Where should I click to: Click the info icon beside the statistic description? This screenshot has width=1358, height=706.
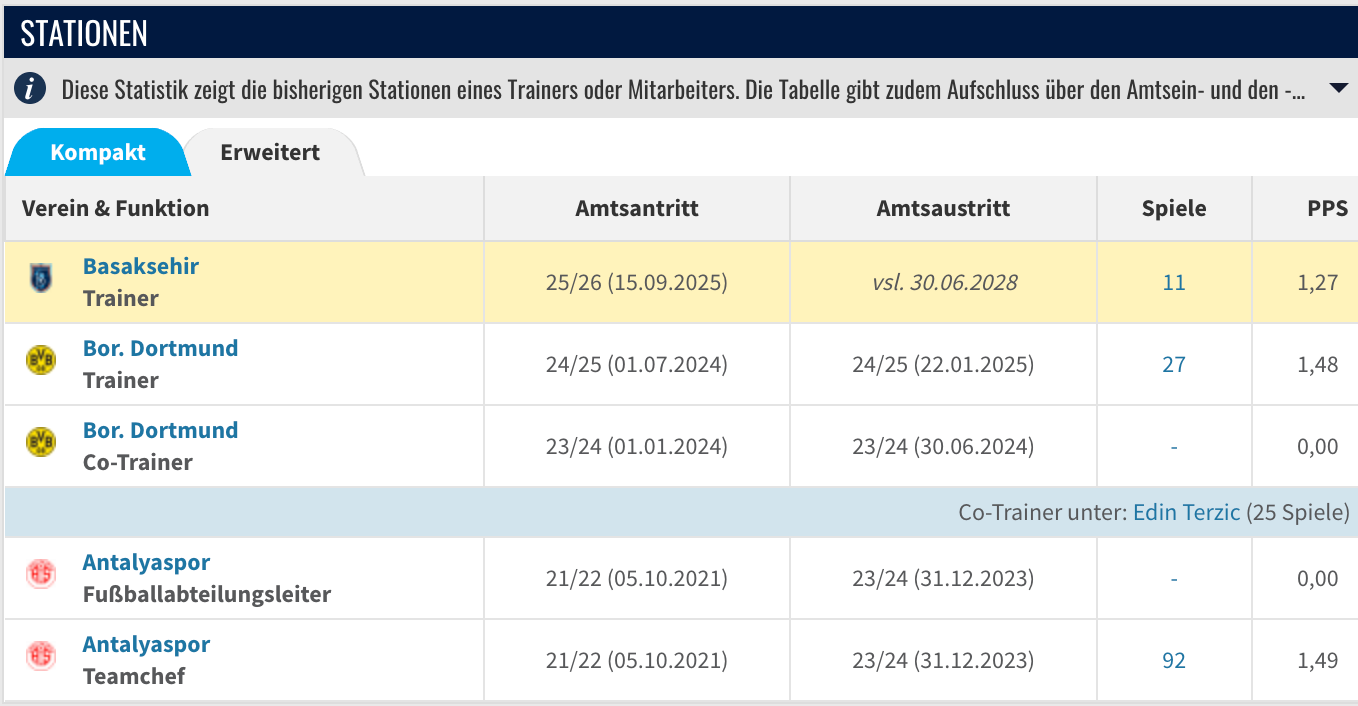coord(31,89)
